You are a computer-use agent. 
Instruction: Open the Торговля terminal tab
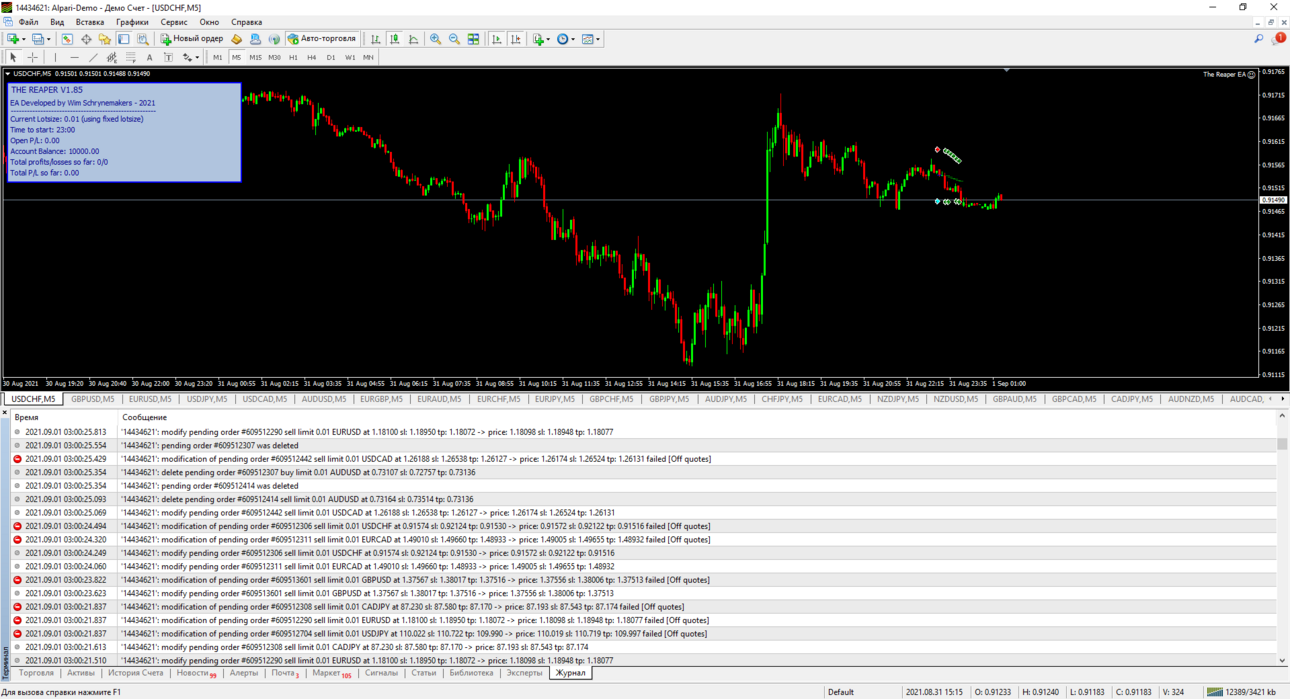tap(36, 673)
